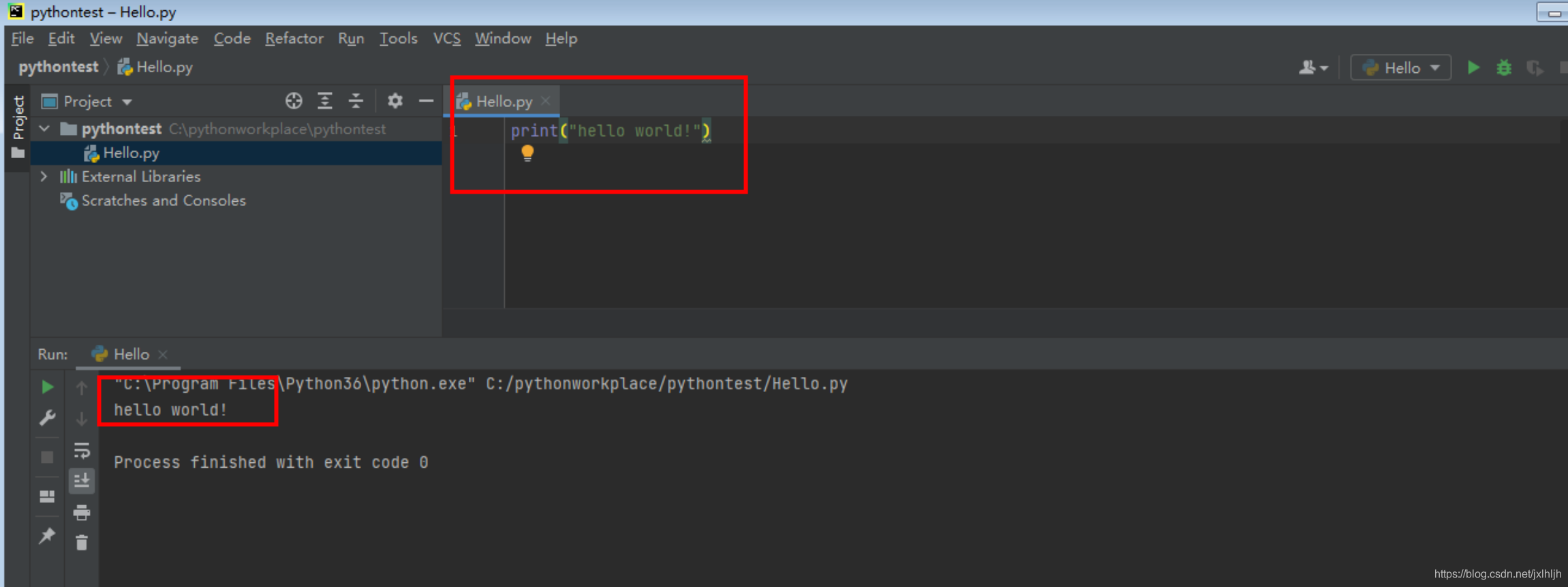
Task: Close the Hello run tab
Action: (163, 355)
